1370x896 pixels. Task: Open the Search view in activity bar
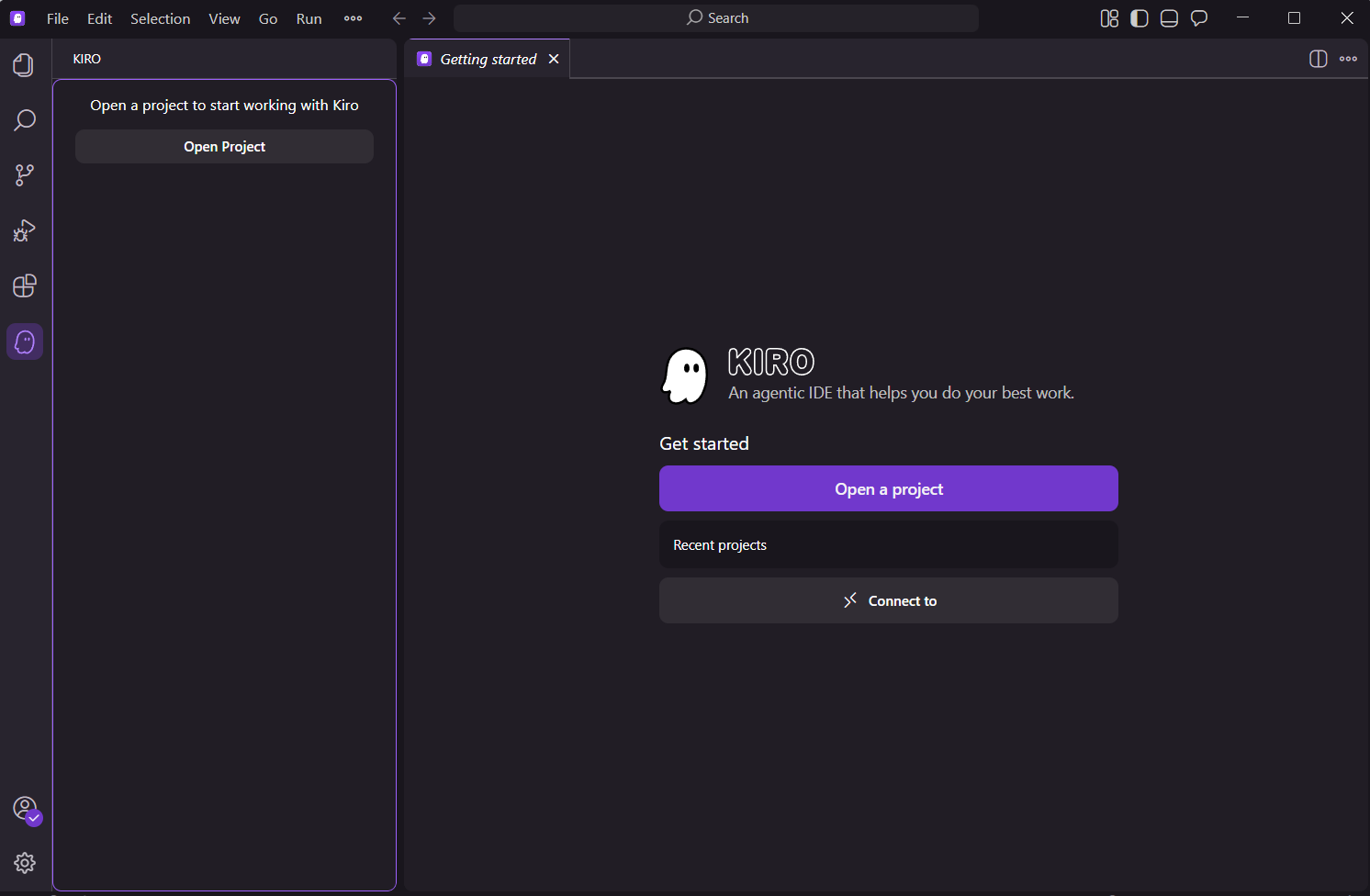point(25,120)
